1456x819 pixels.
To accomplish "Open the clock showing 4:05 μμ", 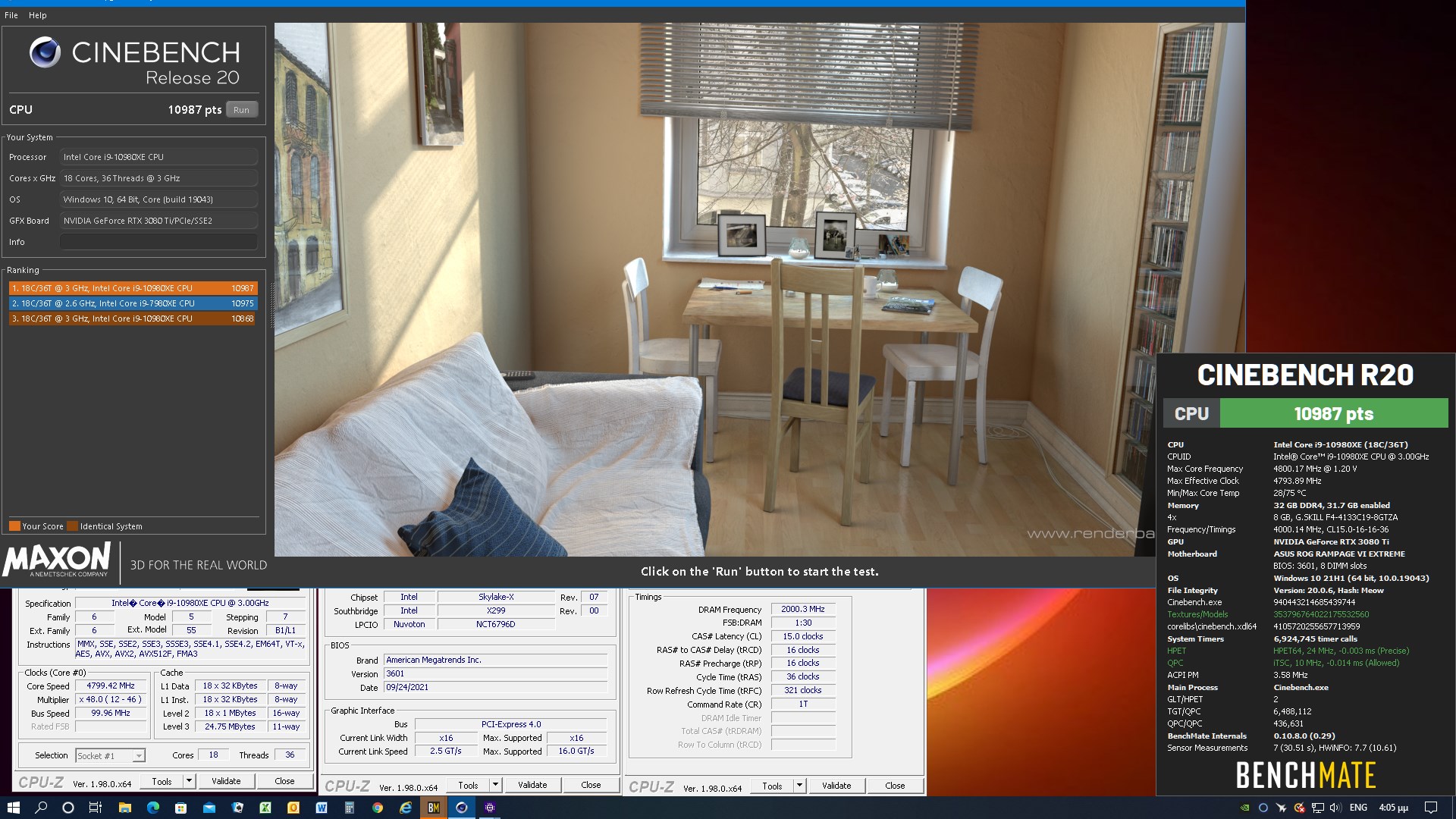I will [1393, 808].
